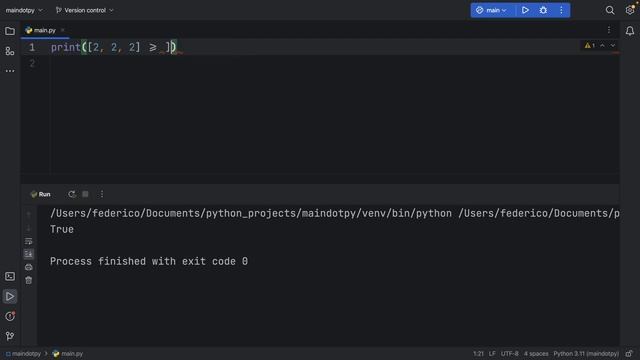
Task: Click line number 2 in gutter
Action: click(32, 64)
